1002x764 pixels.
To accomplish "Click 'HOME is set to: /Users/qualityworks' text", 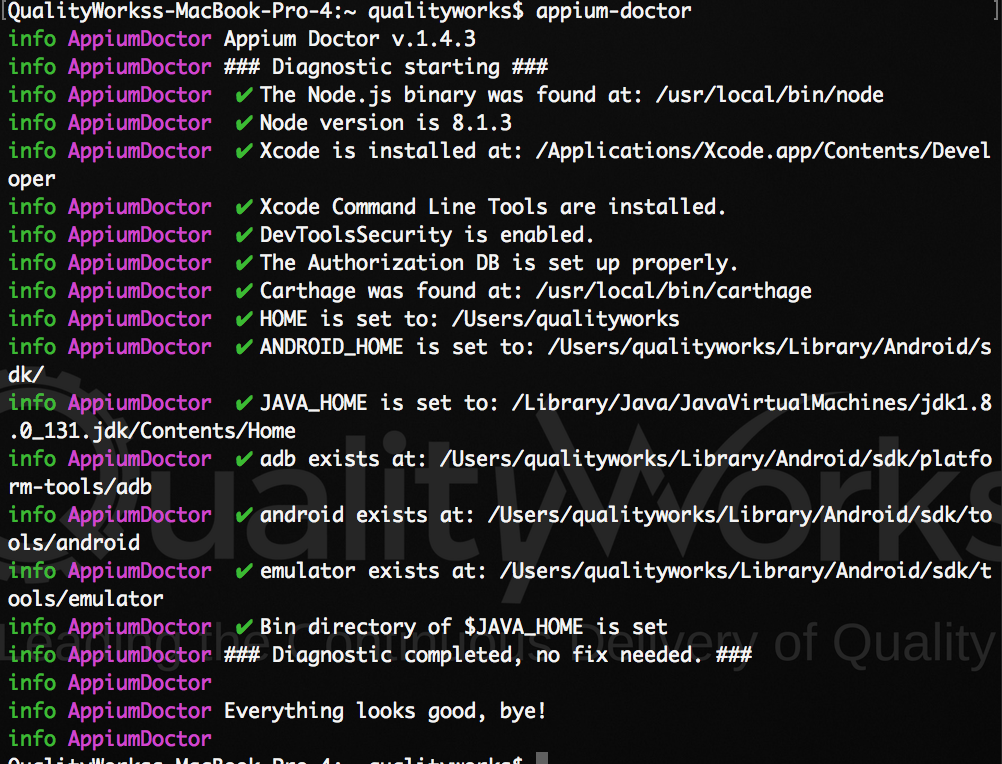I will tap(469, 319).
